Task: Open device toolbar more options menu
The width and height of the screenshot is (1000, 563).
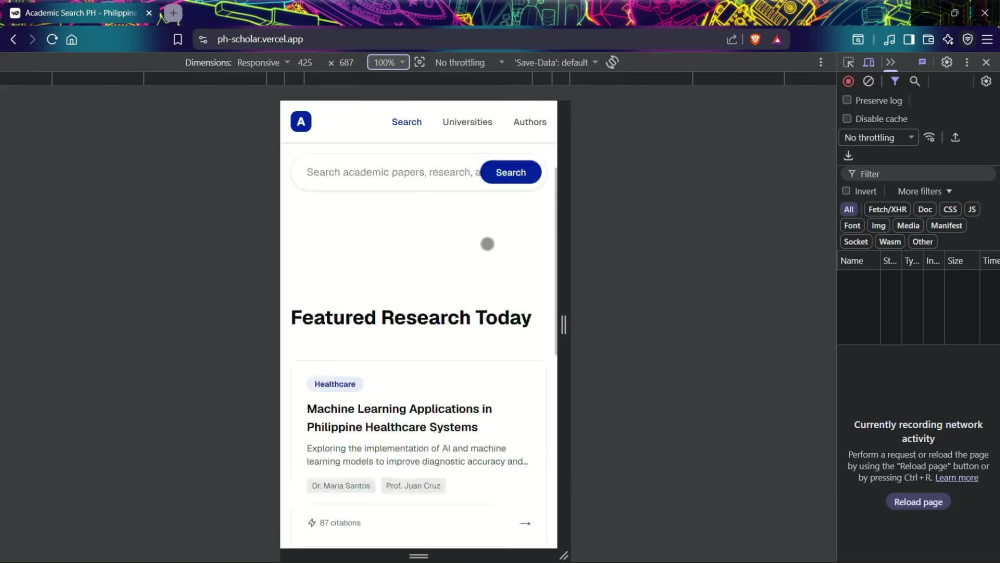Action: click(x=821, y=62)
